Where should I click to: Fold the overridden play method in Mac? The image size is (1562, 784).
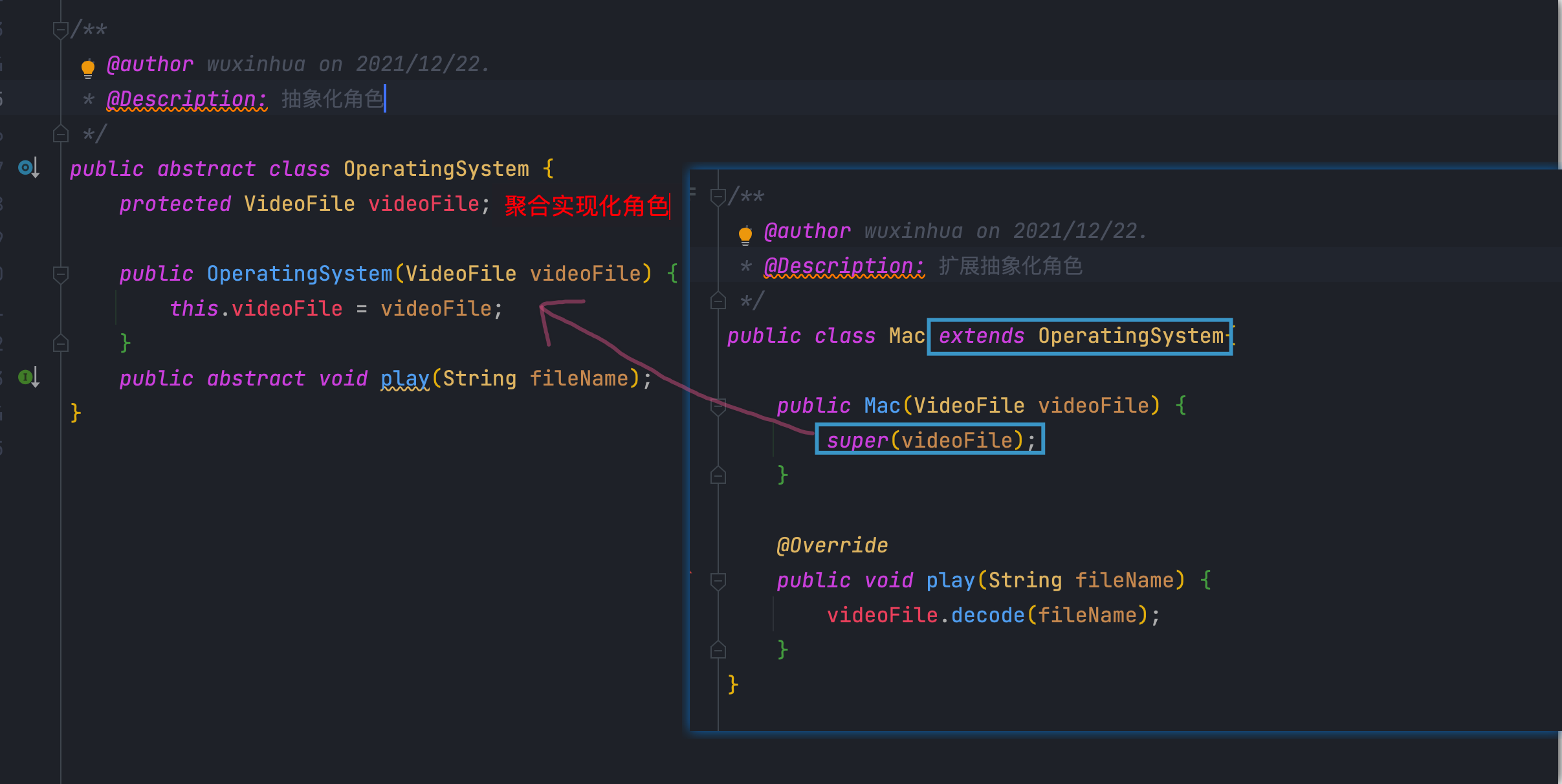click(x=718, y=581)
